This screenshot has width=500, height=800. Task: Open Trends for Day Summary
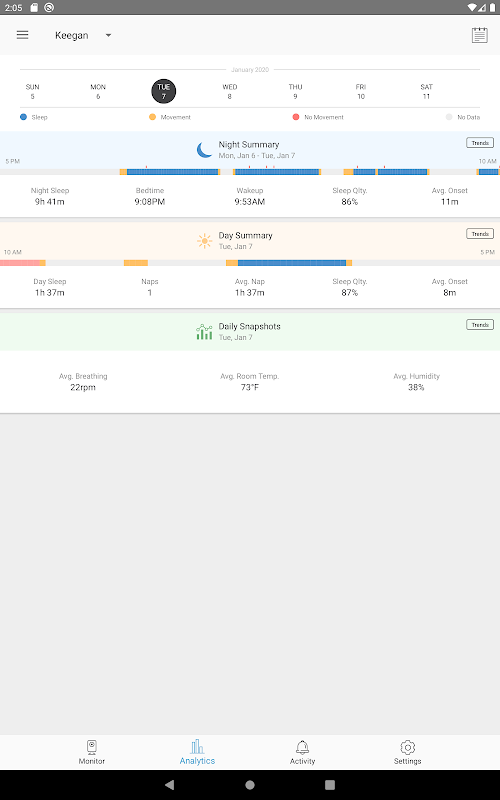pyautogui.click(x=480, y=234)
